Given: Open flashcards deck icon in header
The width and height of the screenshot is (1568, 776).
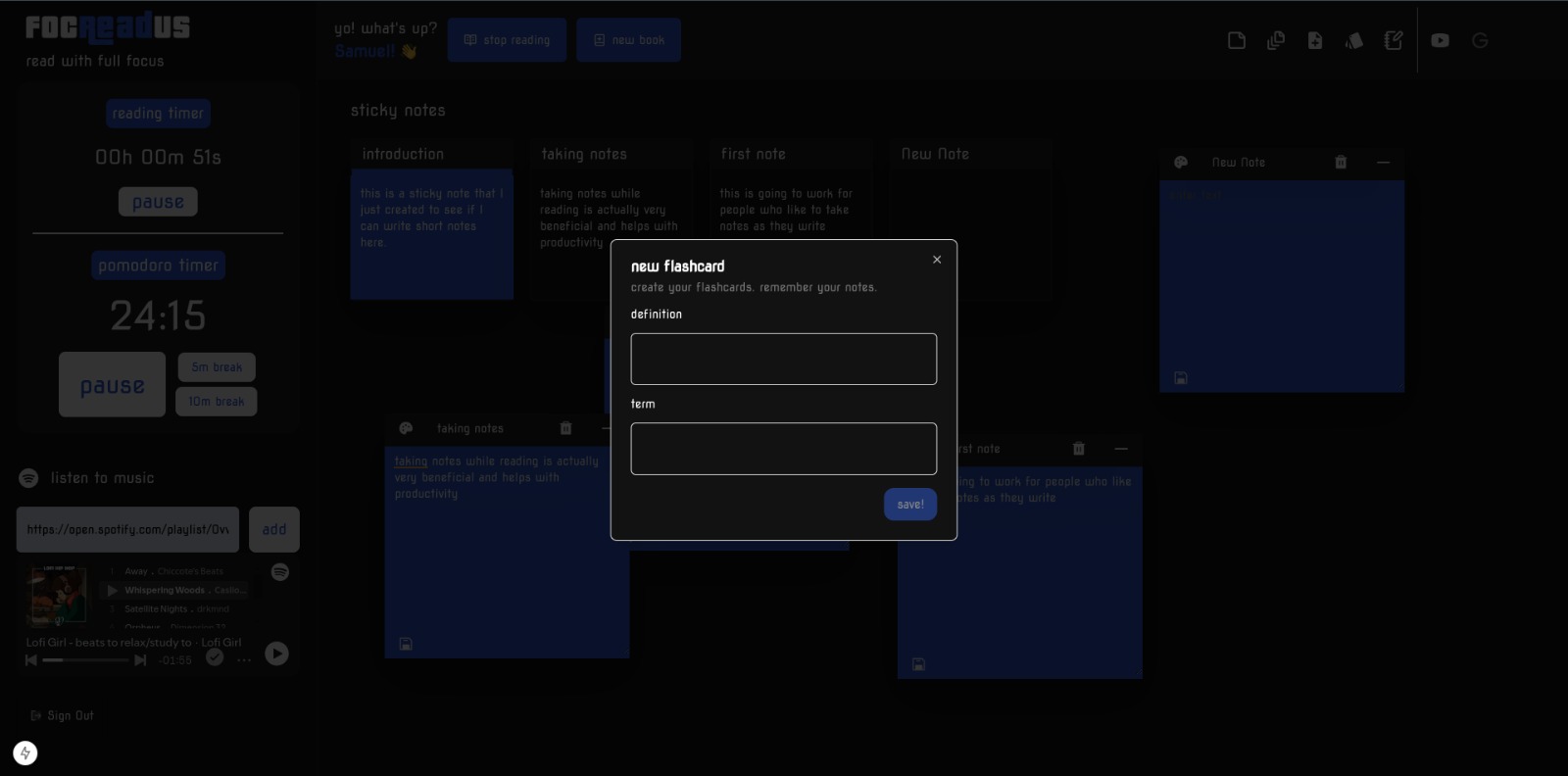Looking at the screenshot, I should point(1354,40).
